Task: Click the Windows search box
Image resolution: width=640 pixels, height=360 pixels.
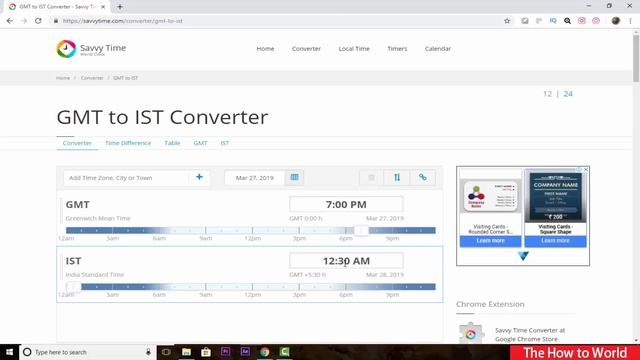Action: point(88,352)
